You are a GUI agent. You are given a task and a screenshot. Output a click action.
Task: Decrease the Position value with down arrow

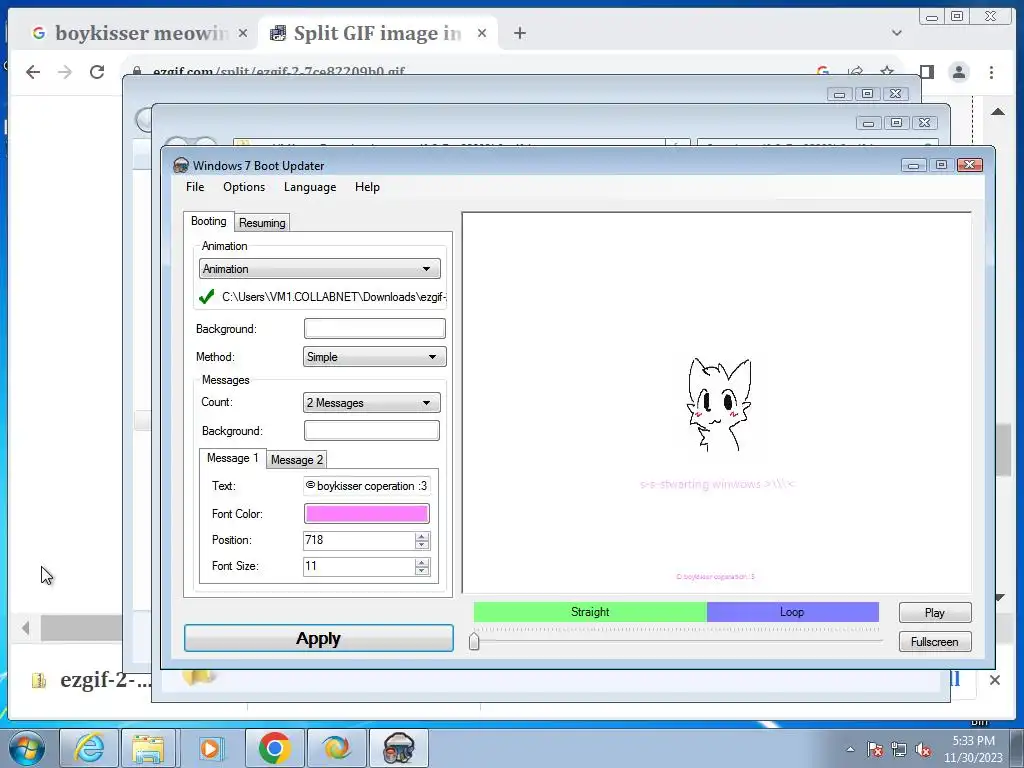click(x=422, y=545)
